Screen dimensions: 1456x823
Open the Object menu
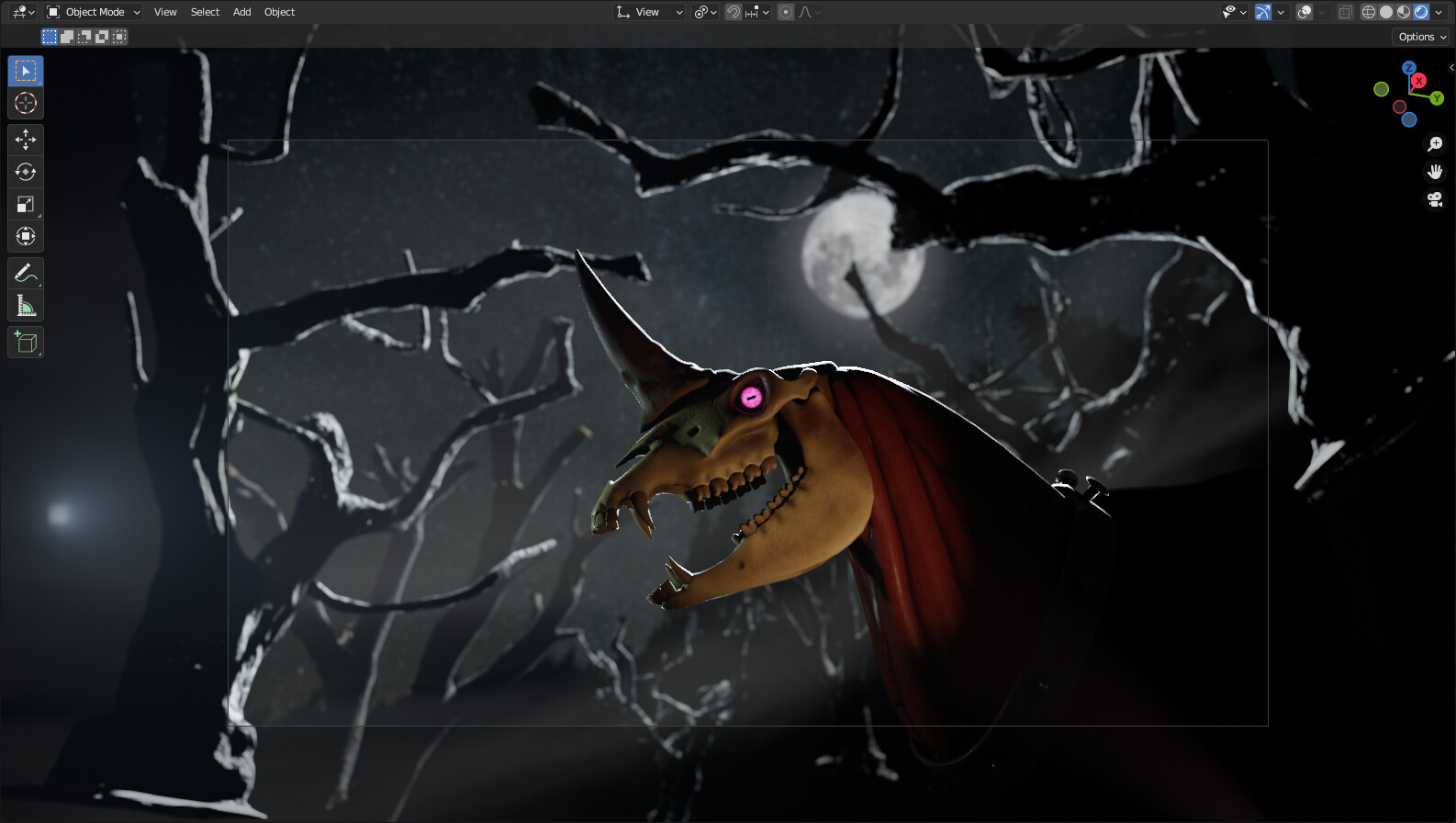coord(279,12)
